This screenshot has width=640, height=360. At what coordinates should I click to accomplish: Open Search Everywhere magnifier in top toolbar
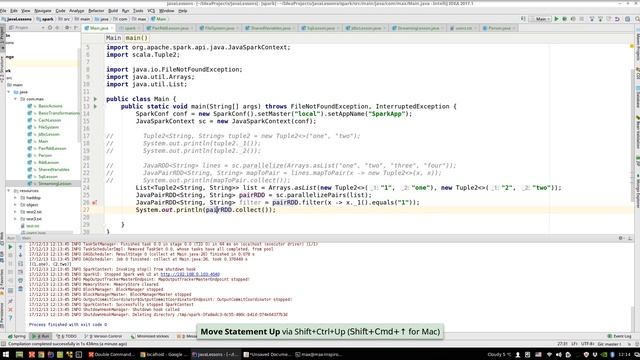pyautogui.click(x=637, y=19)
